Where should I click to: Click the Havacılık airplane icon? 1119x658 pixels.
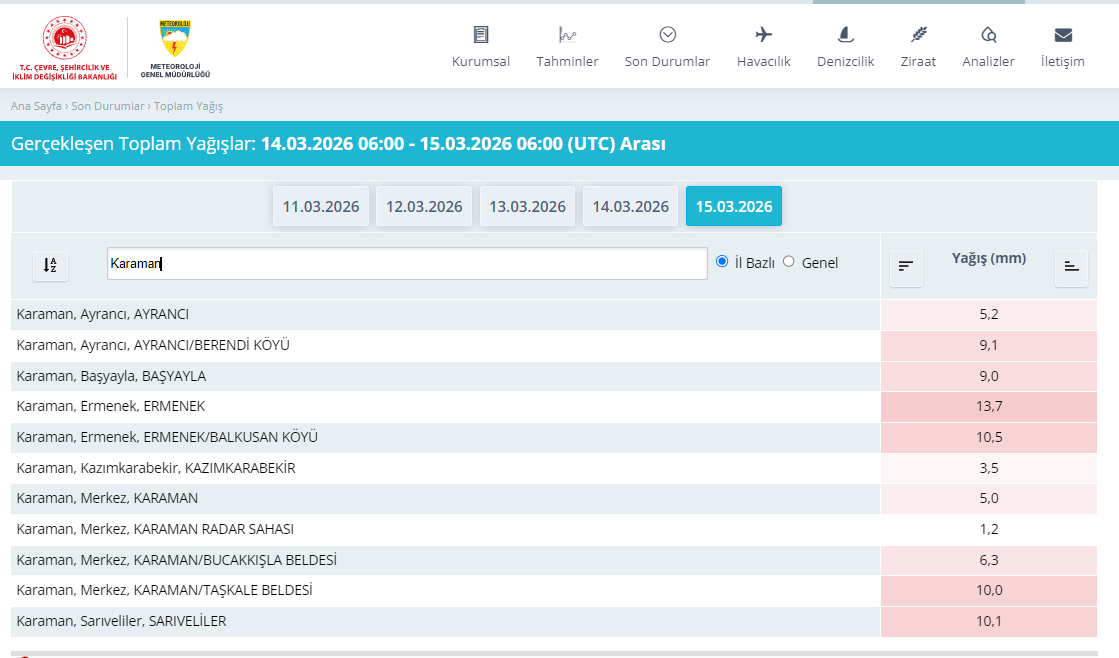point(764,35)
